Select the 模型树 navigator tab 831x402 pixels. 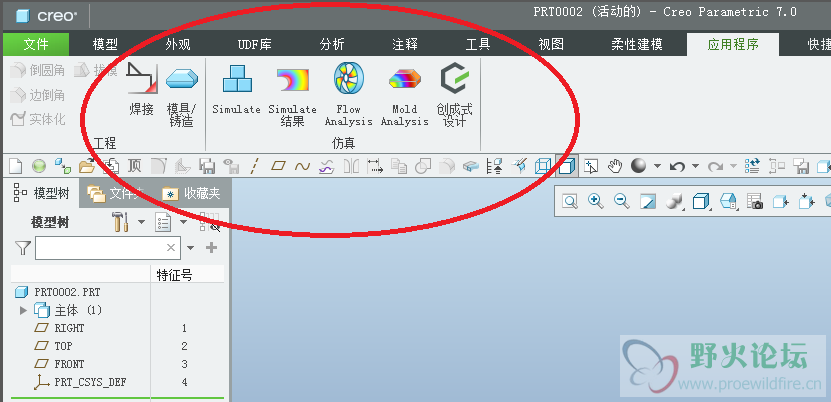(x=41, y=194)
